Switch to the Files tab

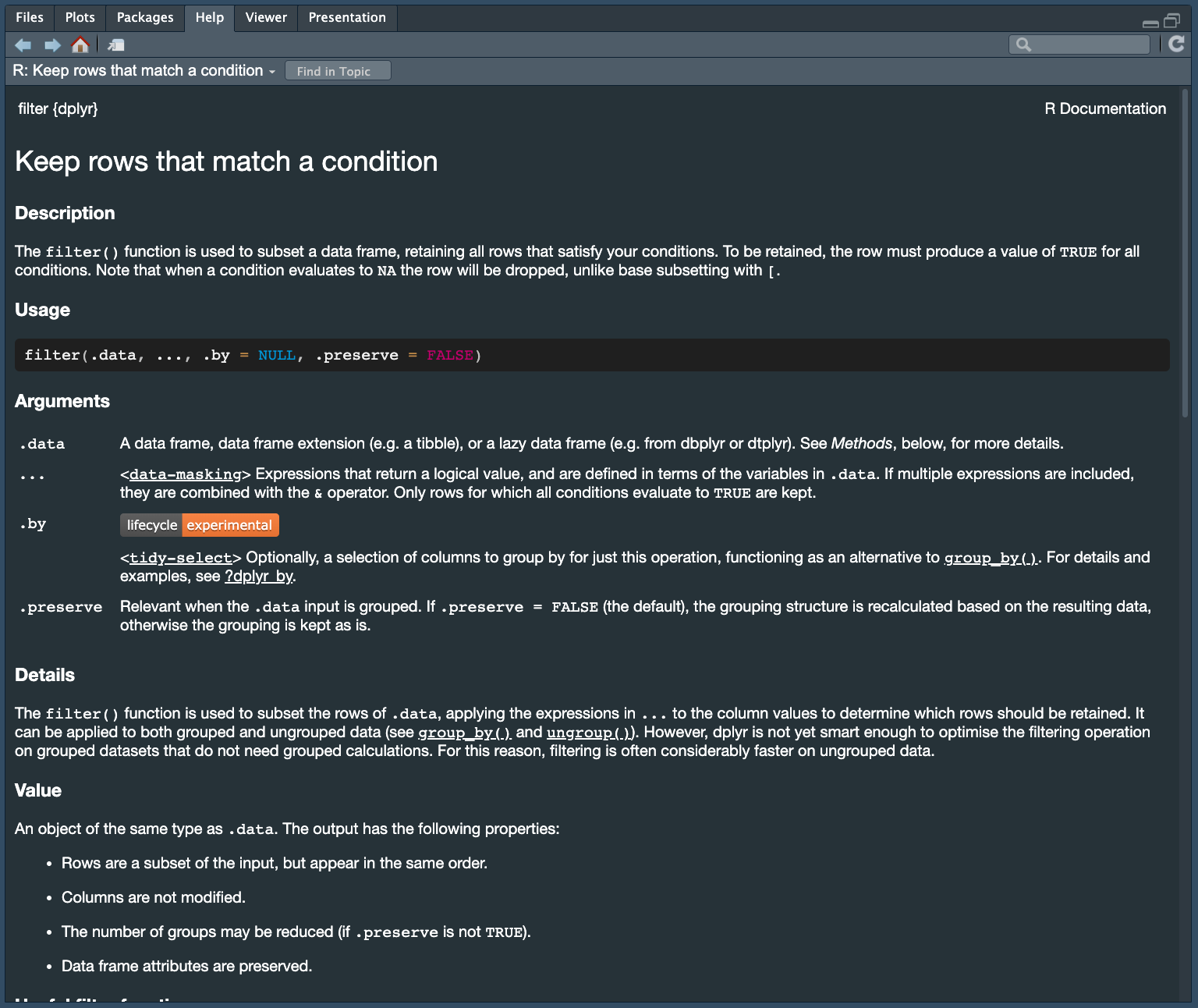(x=30, y=17)
